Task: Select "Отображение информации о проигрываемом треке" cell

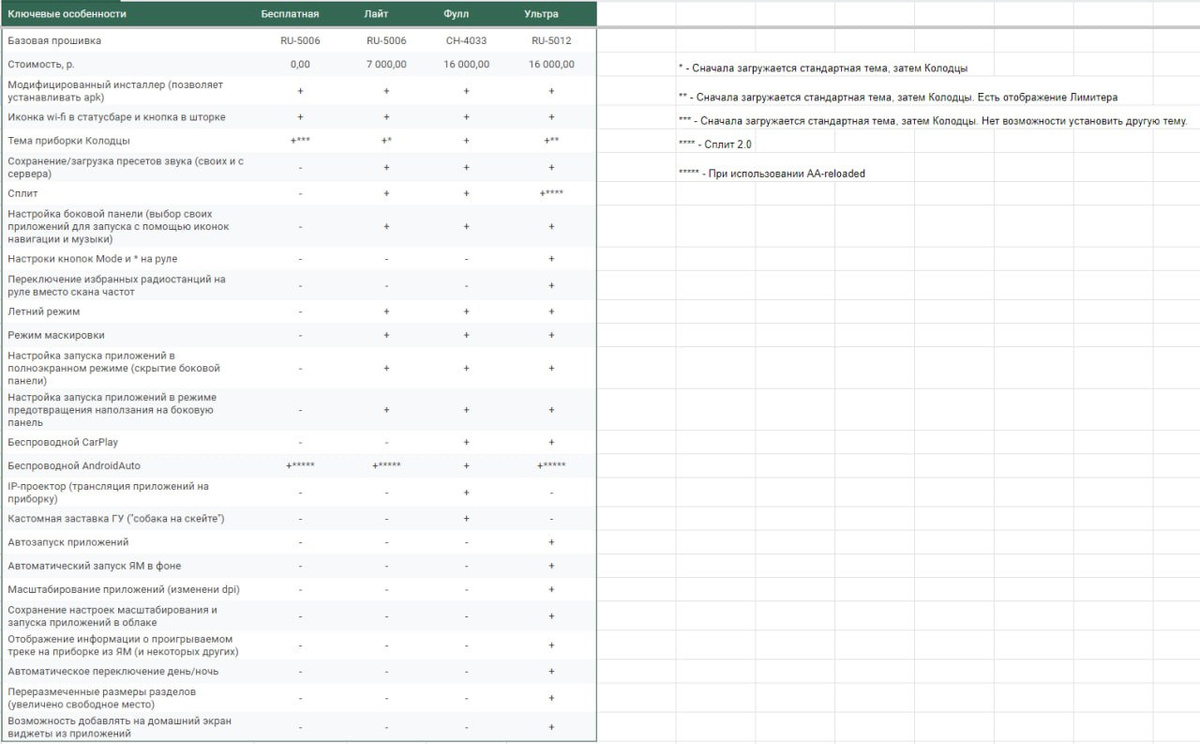Action: point(123,645)
